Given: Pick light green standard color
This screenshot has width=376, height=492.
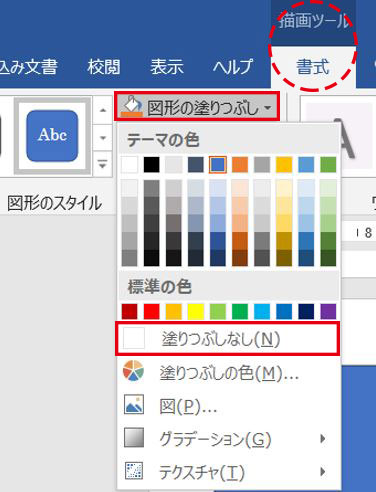Looking at the screenshot, I should 218,311.
